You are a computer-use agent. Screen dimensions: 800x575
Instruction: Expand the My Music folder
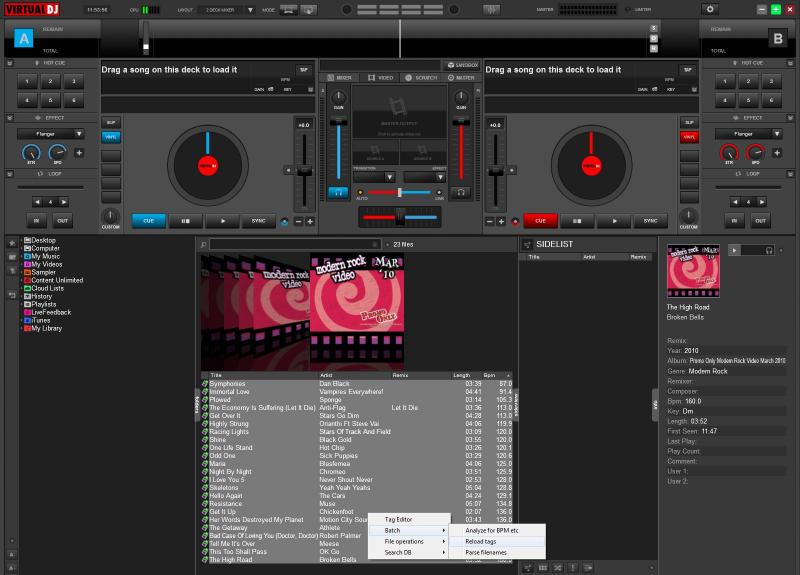[21, 256]
